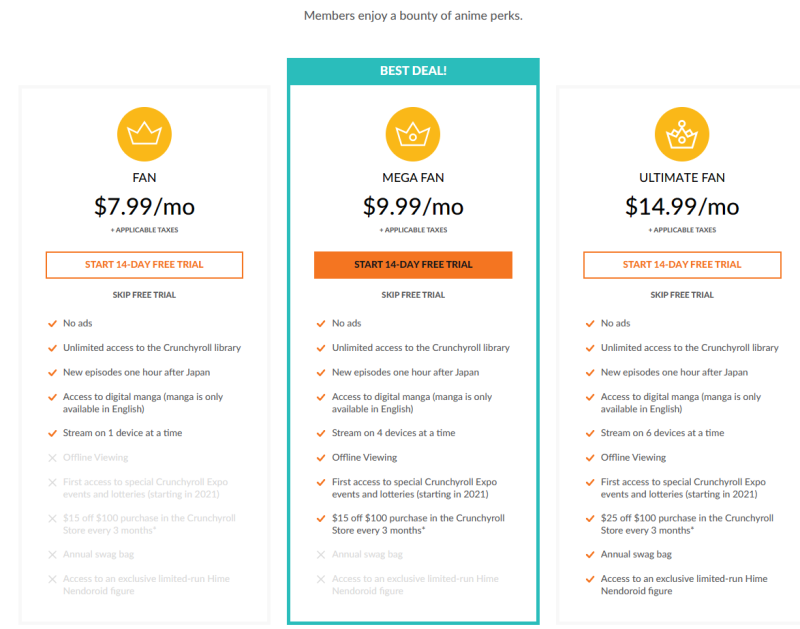The height and width of the screenshot is (629, 800).
Task: Skip free trial under Ultimate Fan plan
Action: click(682, 295)
